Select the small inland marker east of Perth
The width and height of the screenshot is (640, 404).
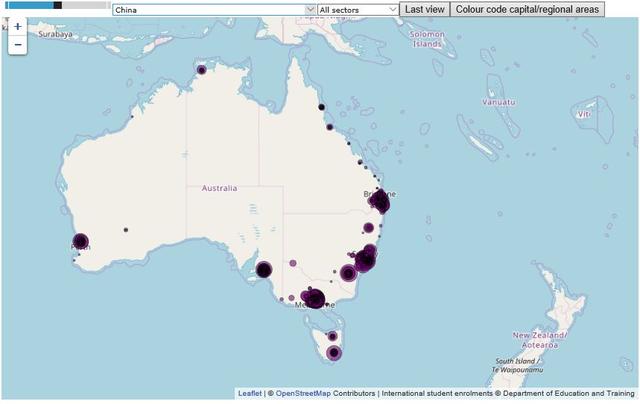126,230
